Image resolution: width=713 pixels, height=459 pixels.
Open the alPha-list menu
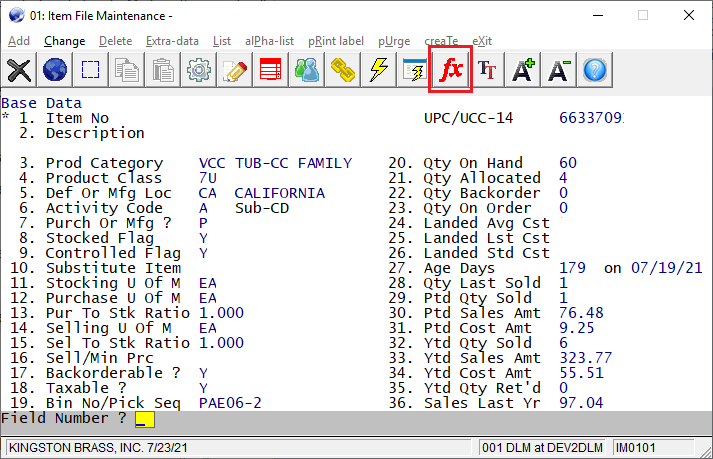(x=270, y=41)
